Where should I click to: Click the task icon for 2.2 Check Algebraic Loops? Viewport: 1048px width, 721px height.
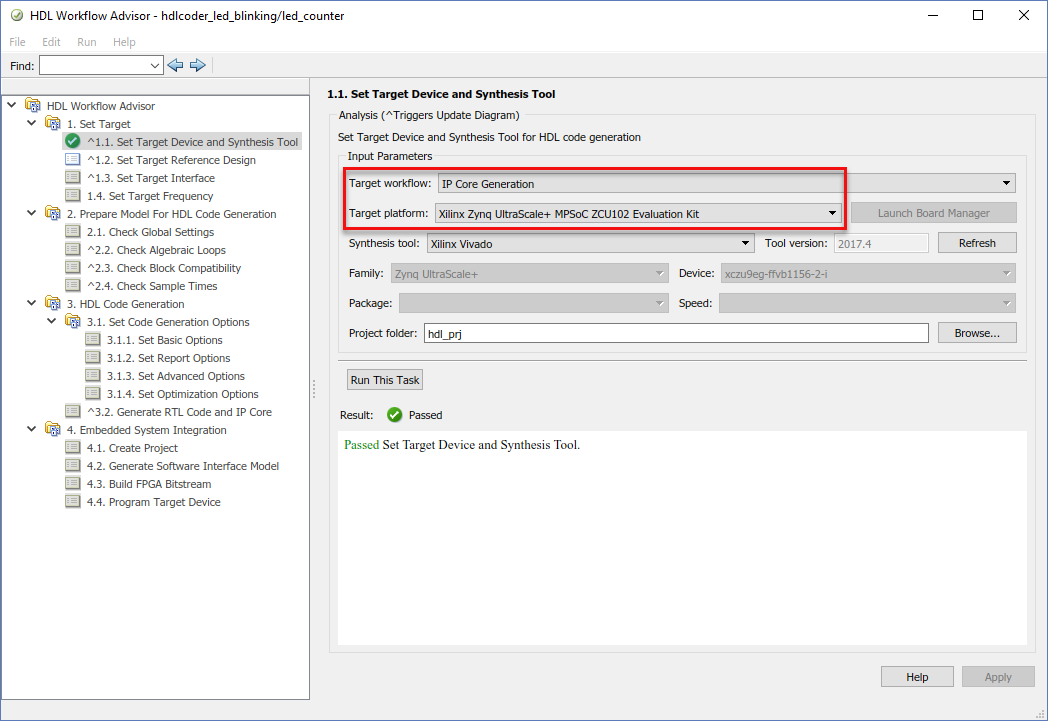coord(73,250)
